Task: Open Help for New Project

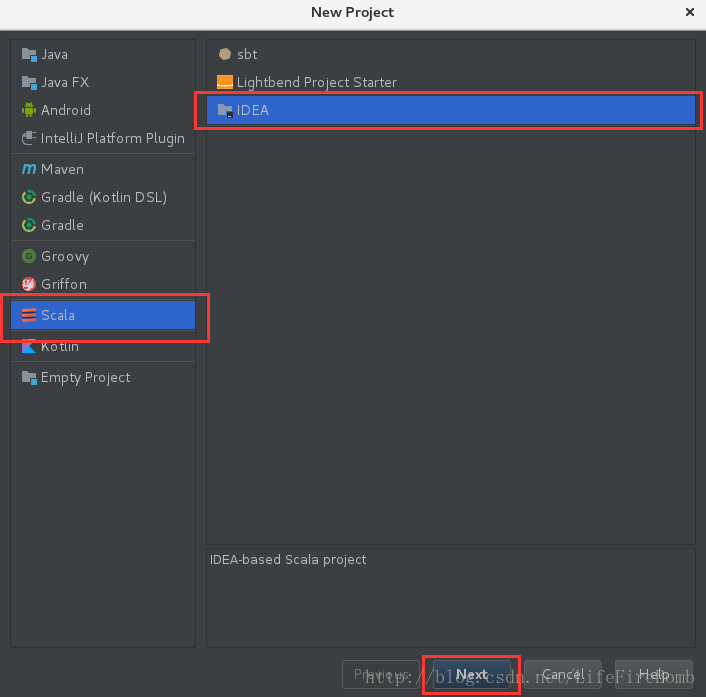Action: 654,674
